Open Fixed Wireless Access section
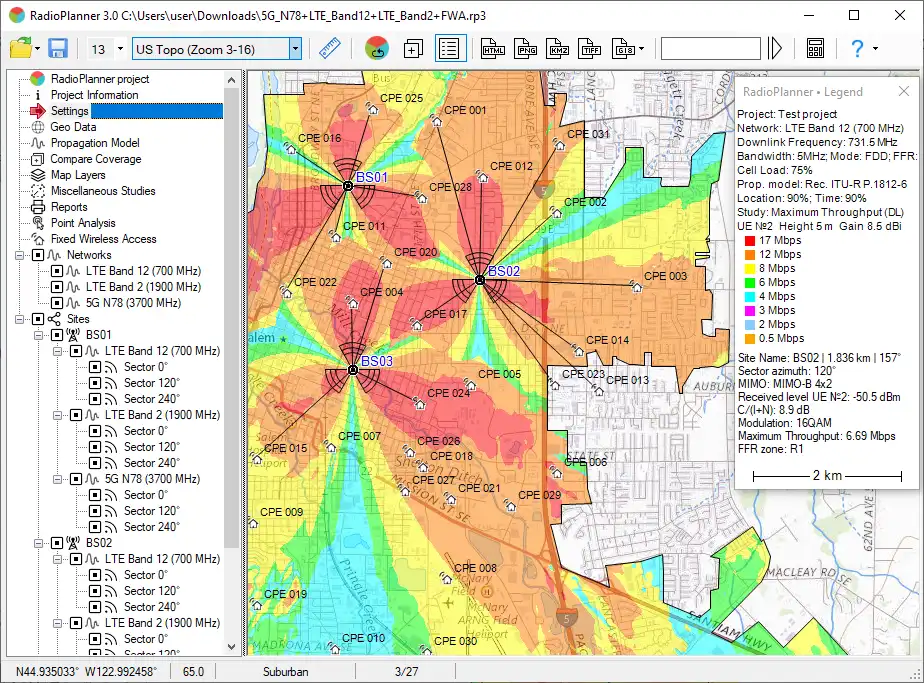The height and width of the screenshot is (683, 924). [x=104, y=239]
